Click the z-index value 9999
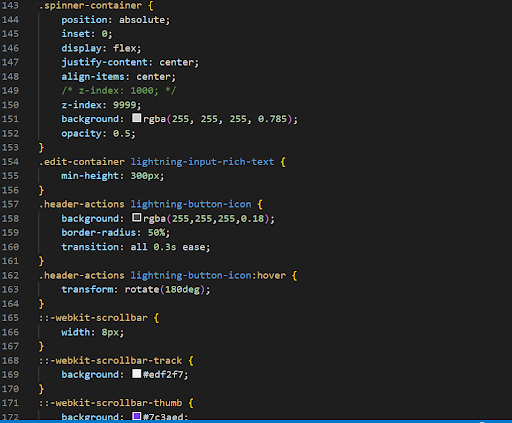Screen dimensions: 512x423 pos(125,105)
